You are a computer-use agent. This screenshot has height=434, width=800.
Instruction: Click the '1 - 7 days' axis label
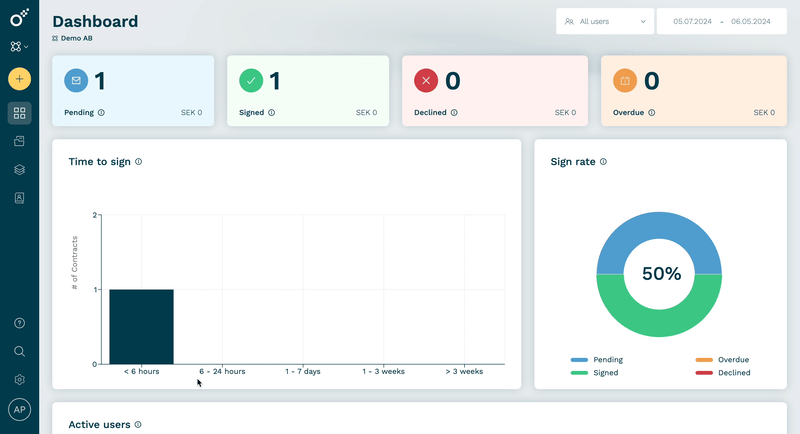(303, 371)
